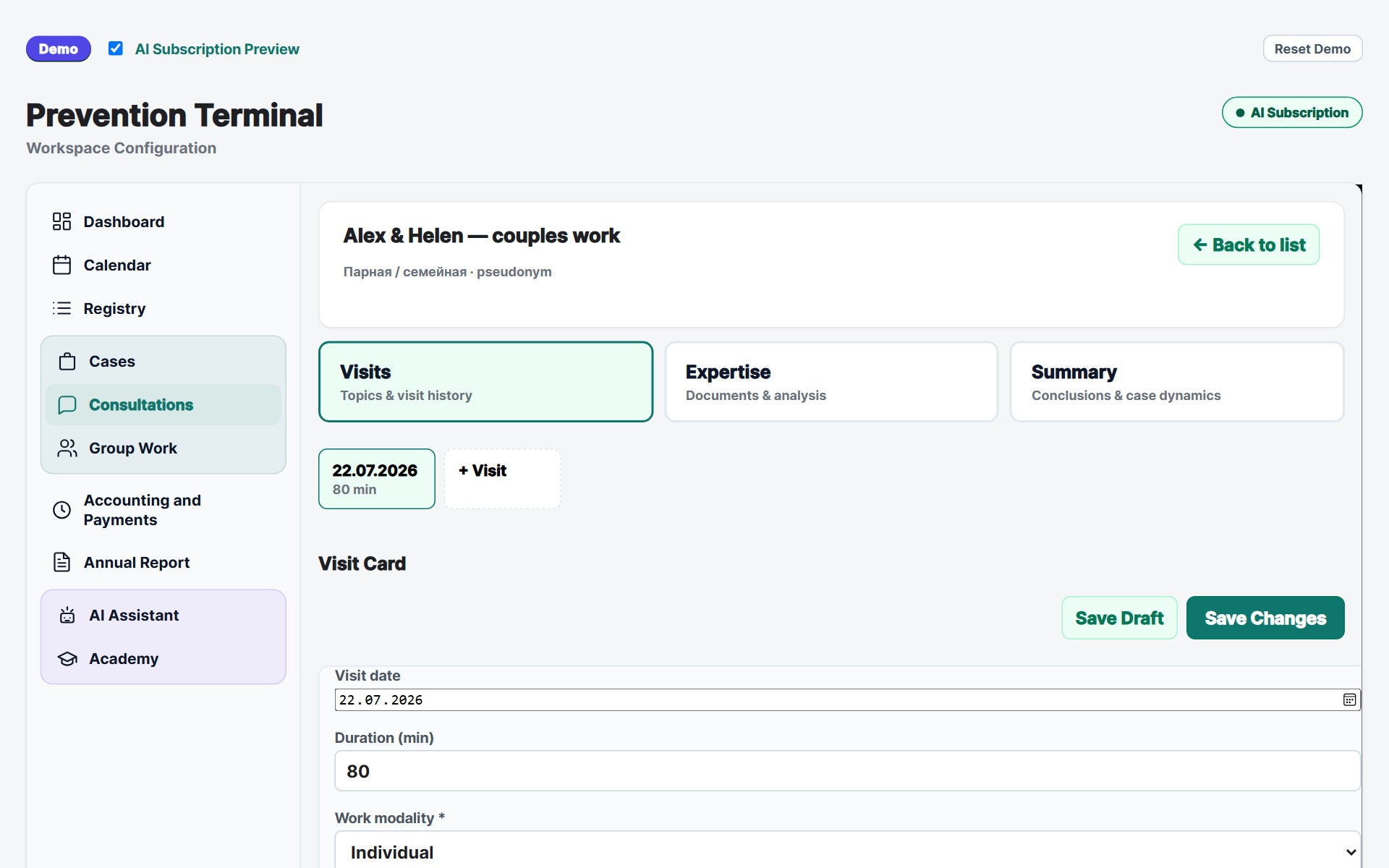This screenshot has width=1389, height=868.
Task: Open the Visits tab
Action: (485, 381)
